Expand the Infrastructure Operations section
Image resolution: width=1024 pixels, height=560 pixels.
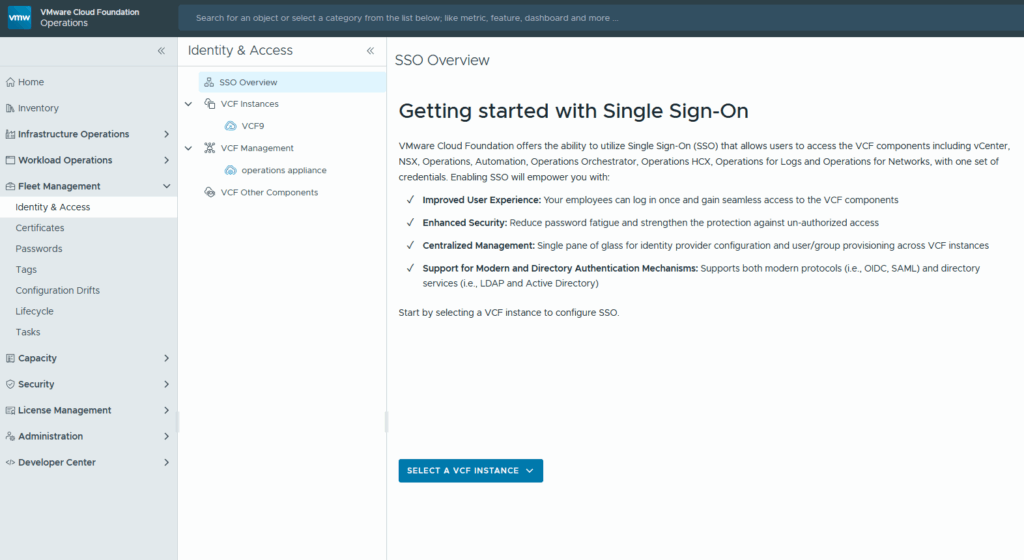pyautogui.click(x=166, y=134)
